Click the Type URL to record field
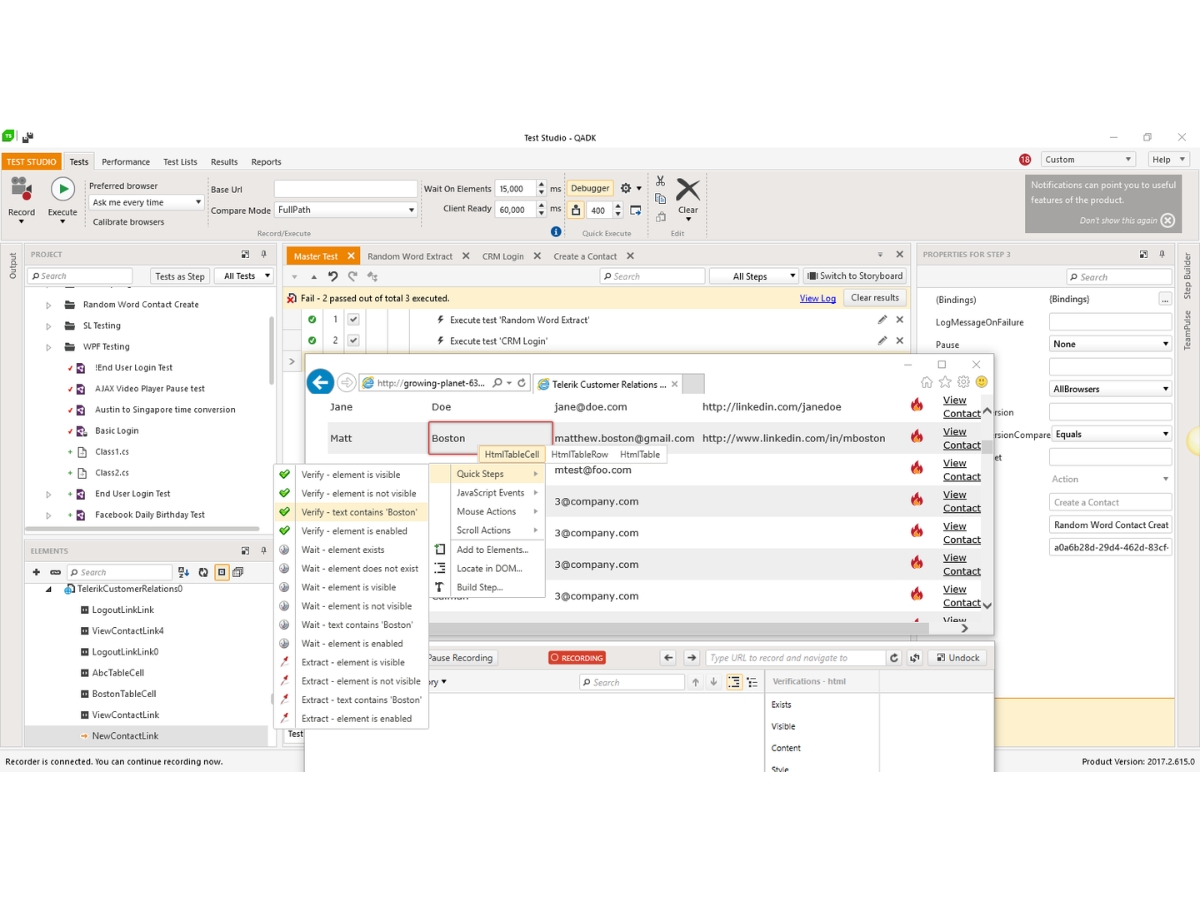The image size is (1200, 900). tap(795, 657)
